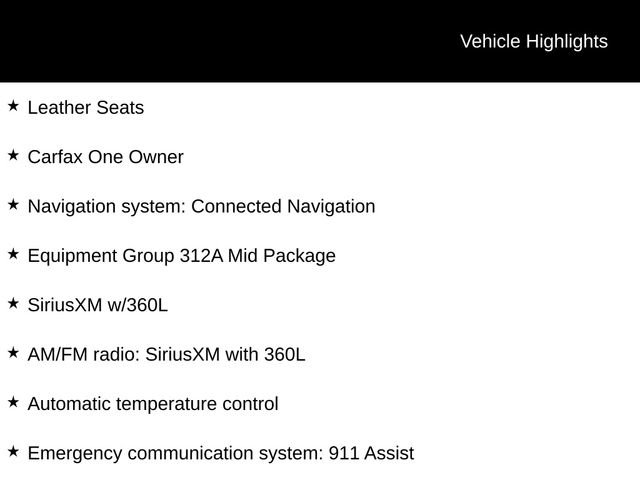Select the star next to Emergency communication system
Screen dimensions: 640x480
point(13,451)
